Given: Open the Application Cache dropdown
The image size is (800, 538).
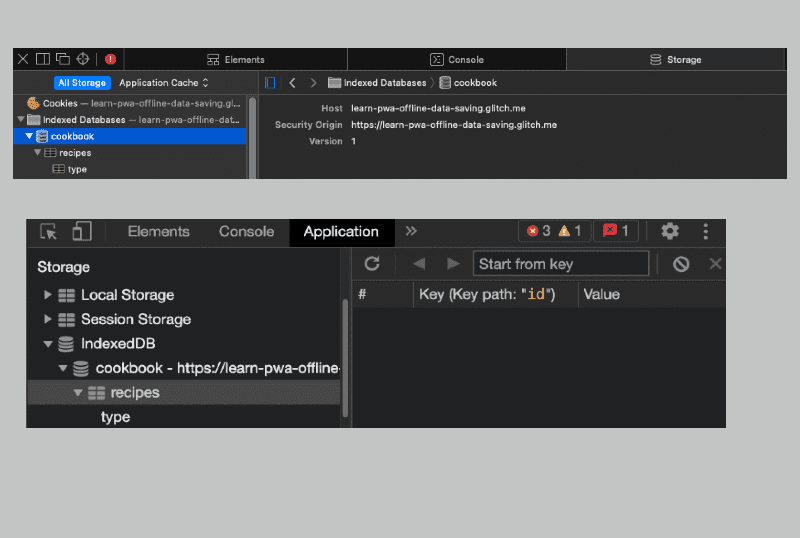Looking at the screenshot, I should pyautogui.click(x=164, y=83).
